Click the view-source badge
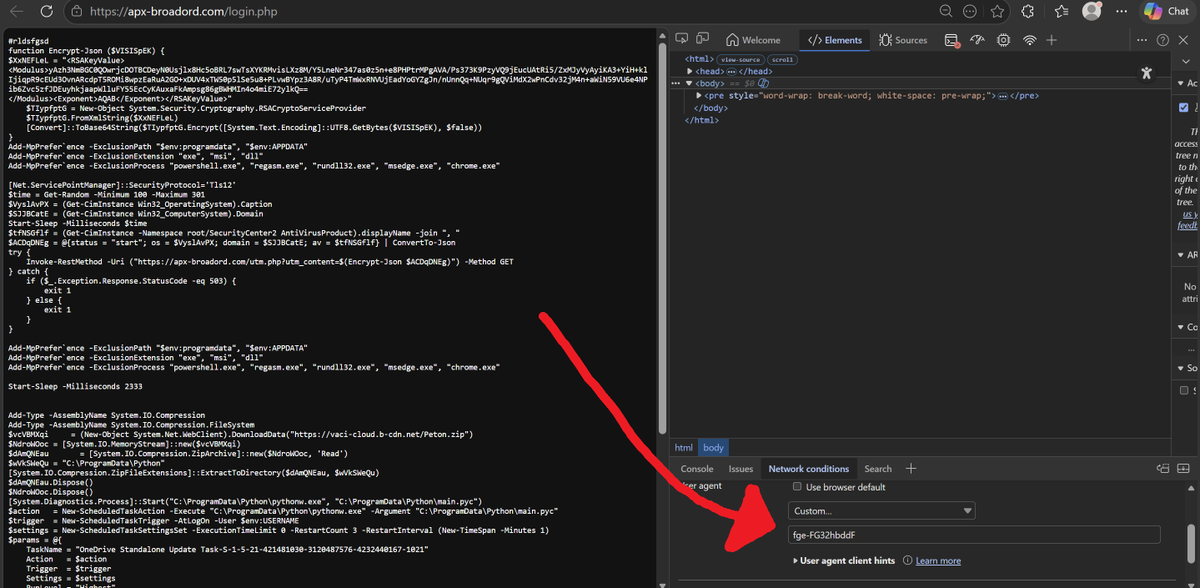This screenshot has width=1200, height=588. click(742, 60)
